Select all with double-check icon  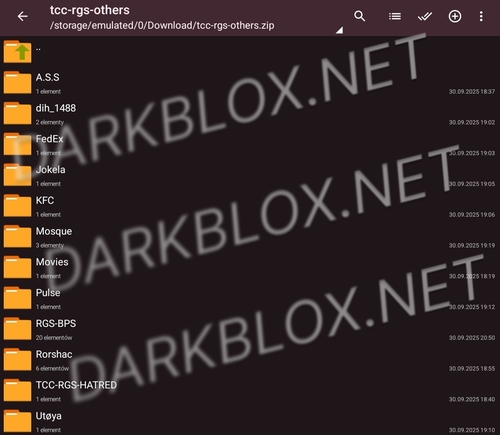(425, 16)
